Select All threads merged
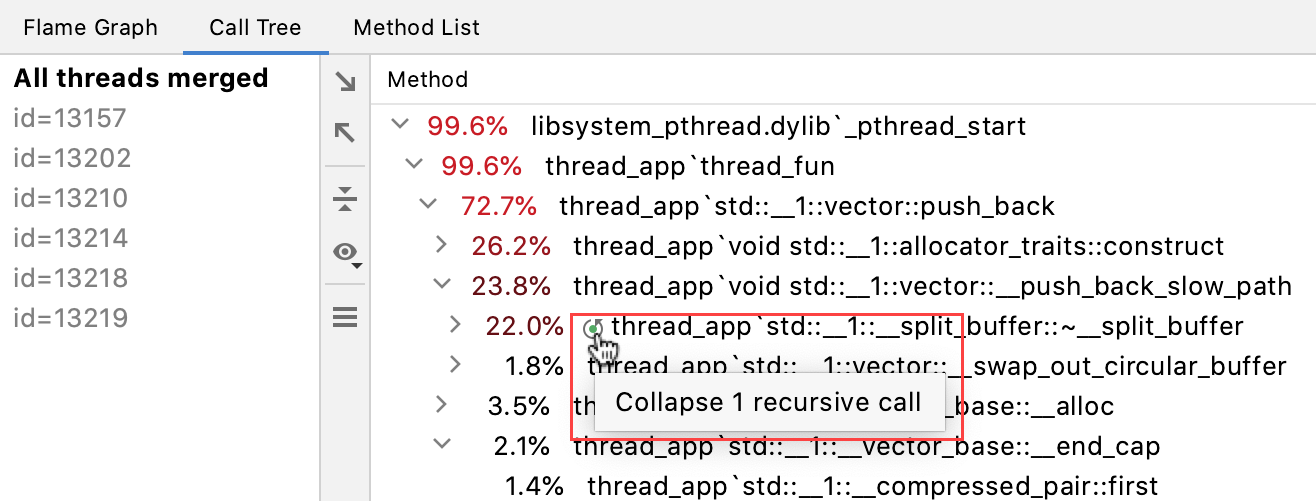Screen dimensions: 1316x501 pyautogui.click(x=141, y=79)
